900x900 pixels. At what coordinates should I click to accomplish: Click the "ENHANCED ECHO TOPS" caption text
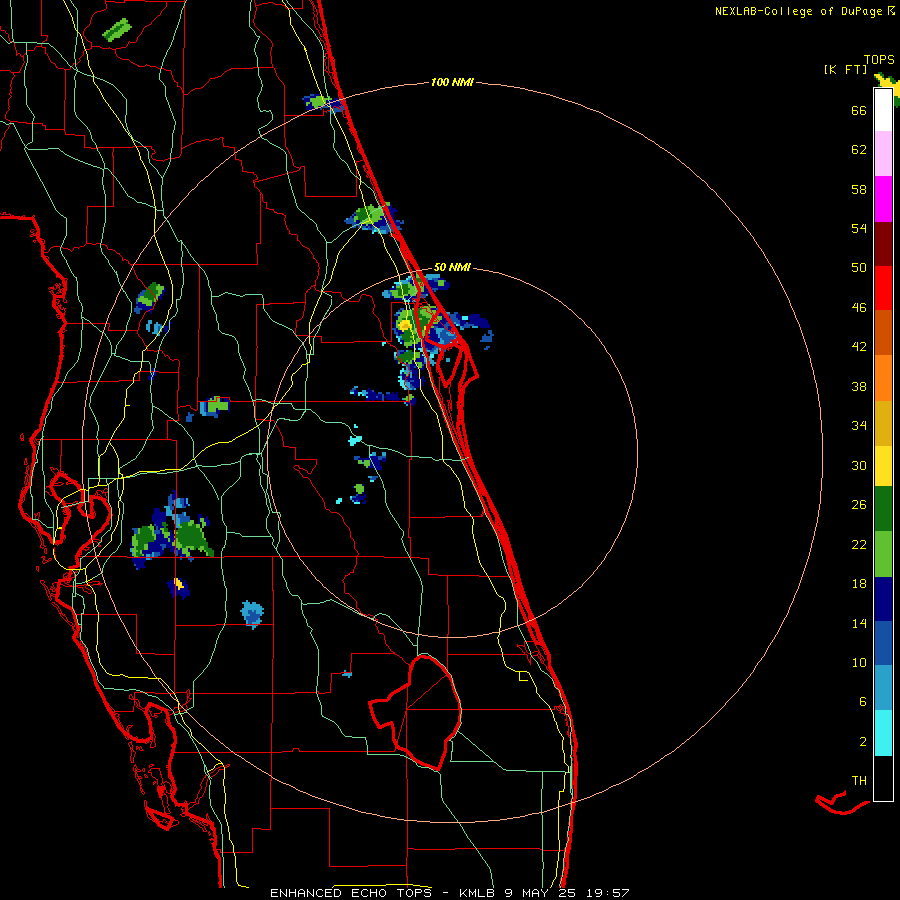click(x=351, y=893)
